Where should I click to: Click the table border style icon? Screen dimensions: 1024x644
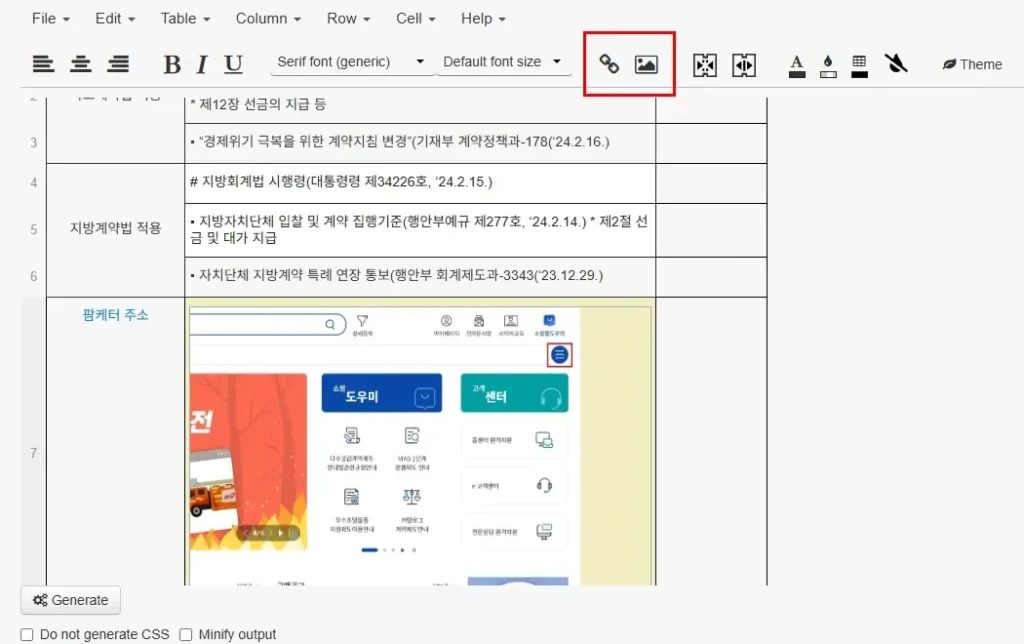(858, 65)
